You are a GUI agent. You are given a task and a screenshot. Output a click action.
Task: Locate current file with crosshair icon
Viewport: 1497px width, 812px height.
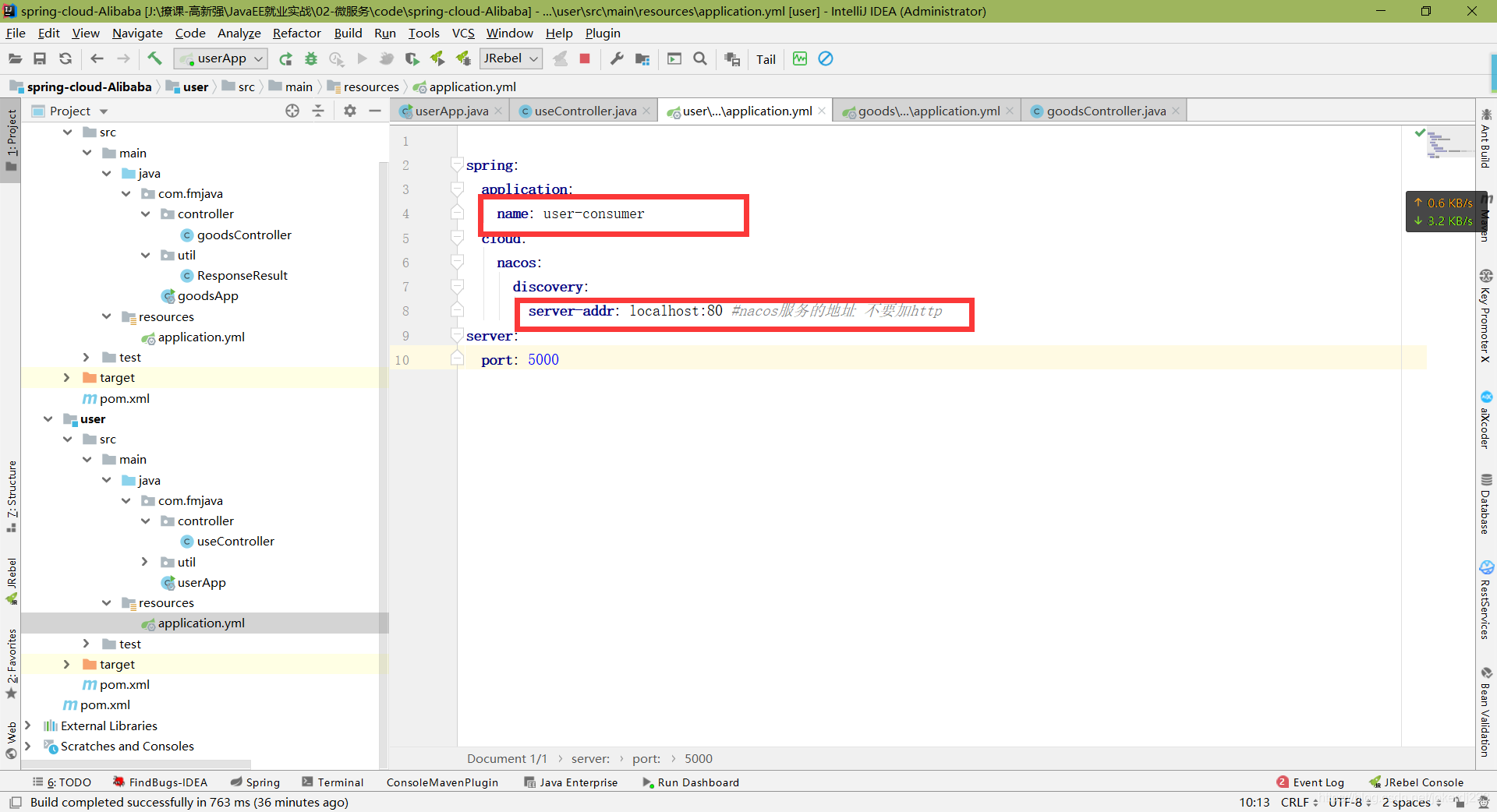(292, 111)
